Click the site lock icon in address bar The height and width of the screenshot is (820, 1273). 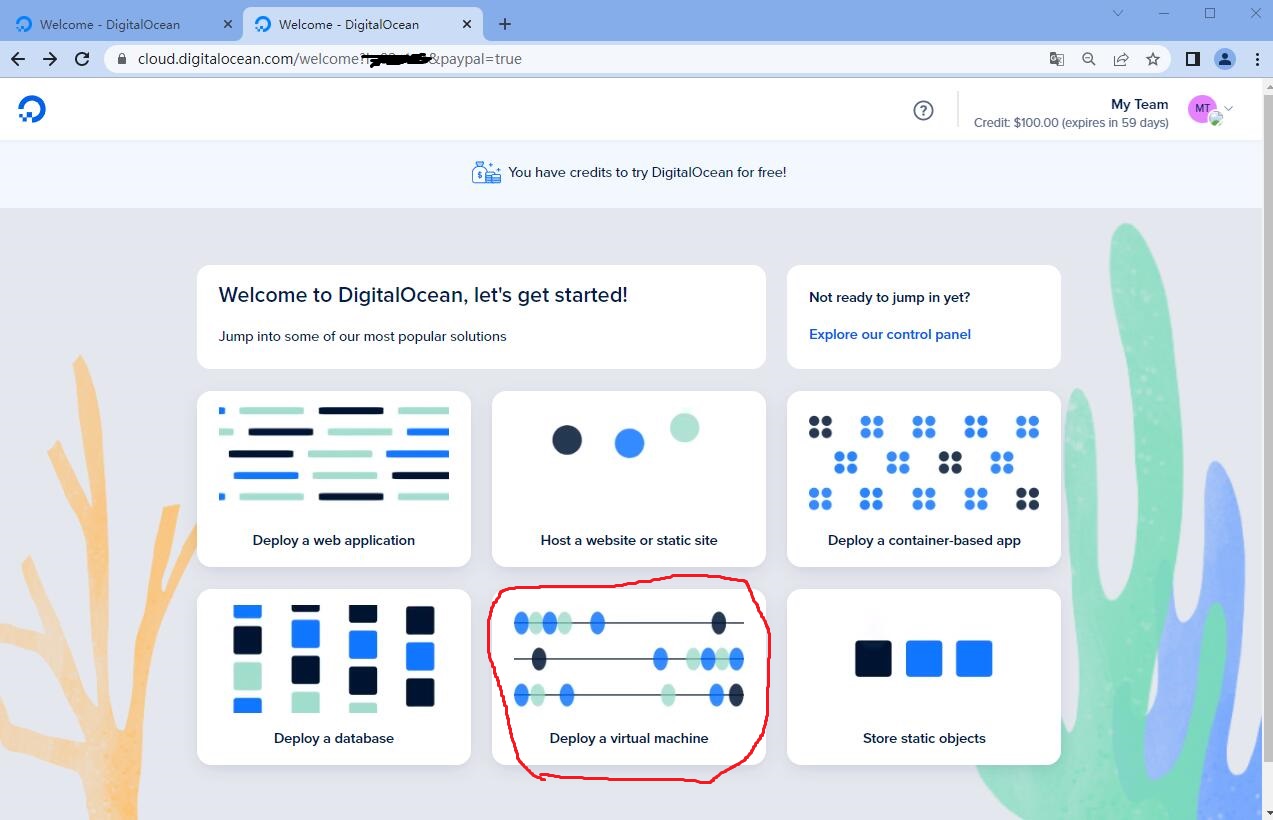pyautogui.click(x=123, y=59)
